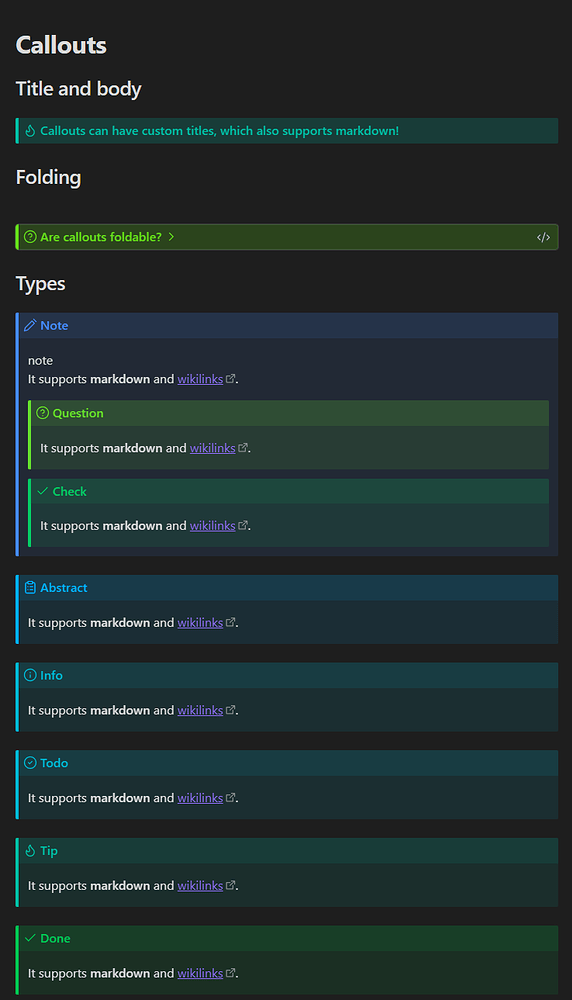
Task: Click the 'Tip' callout title
Action: coord(49,850)
